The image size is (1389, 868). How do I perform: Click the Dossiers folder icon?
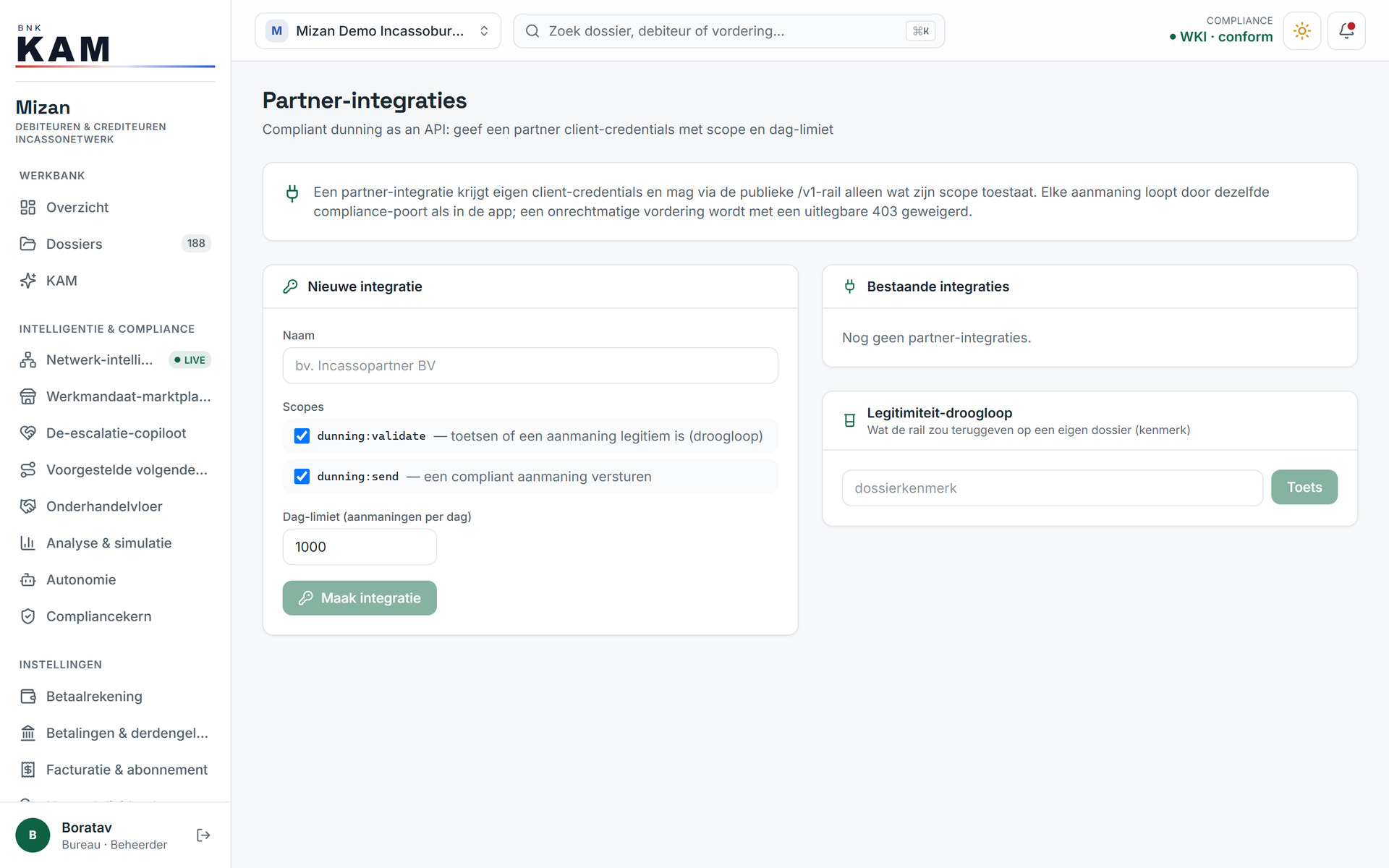click(x=27, y=244)
